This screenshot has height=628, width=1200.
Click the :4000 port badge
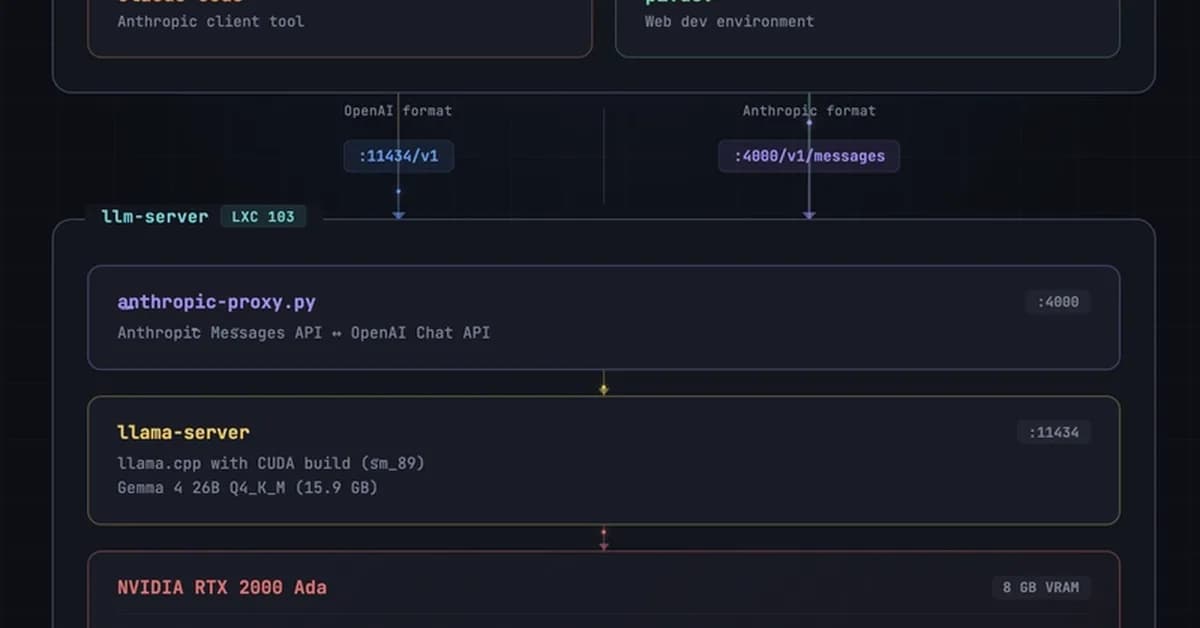tap(1058, 301)
